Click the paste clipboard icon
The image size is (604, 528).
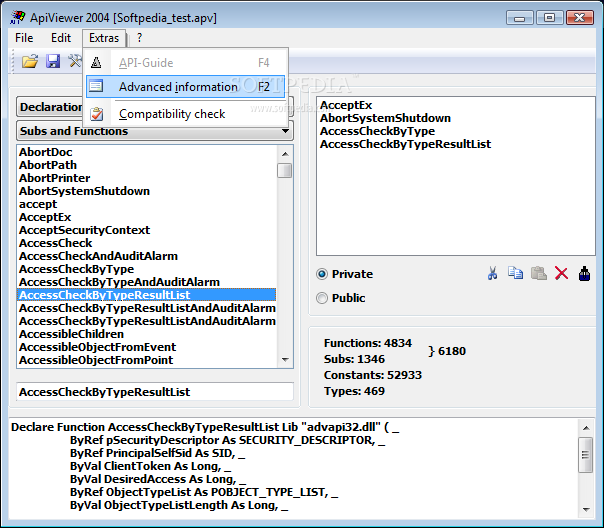pyautogui.click(x=539, y=273)
